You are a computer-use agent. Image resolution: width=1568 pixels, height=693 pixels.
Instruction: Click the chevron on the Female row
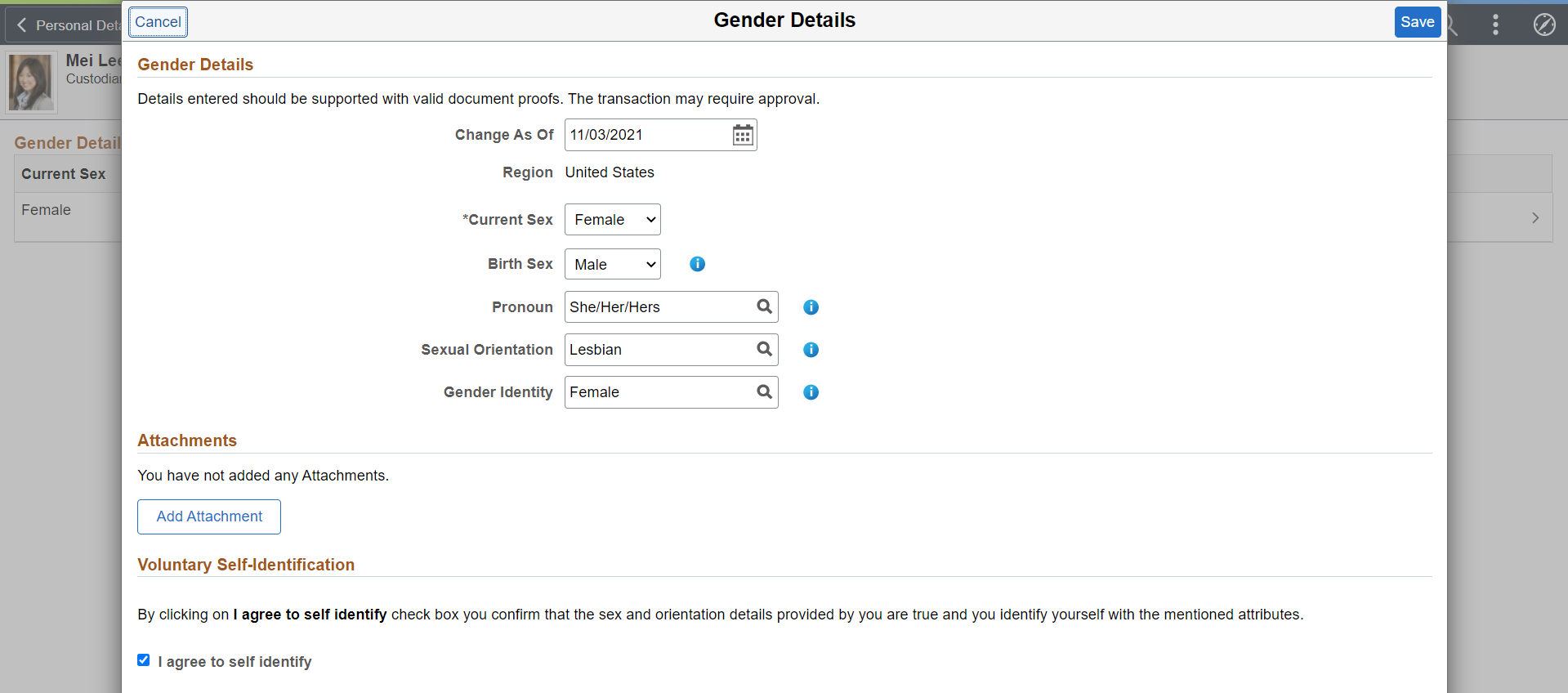[1534, 217]
